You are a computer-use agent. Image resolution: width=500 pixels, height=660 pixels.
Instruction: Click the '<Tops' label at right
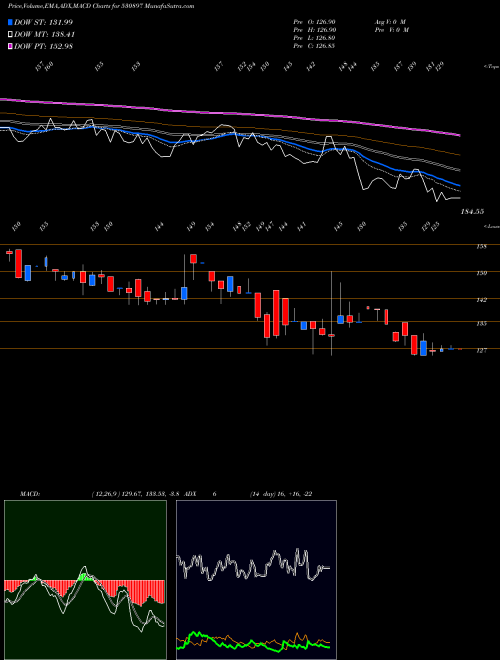pyautogui.click(x=491, y=67)
